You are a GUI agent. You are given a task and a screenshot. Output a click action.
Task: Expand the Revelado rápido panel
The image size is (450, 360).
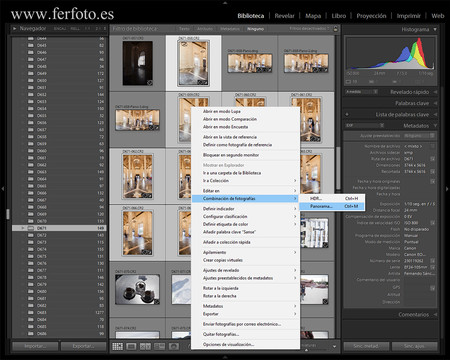pos(435,92)
